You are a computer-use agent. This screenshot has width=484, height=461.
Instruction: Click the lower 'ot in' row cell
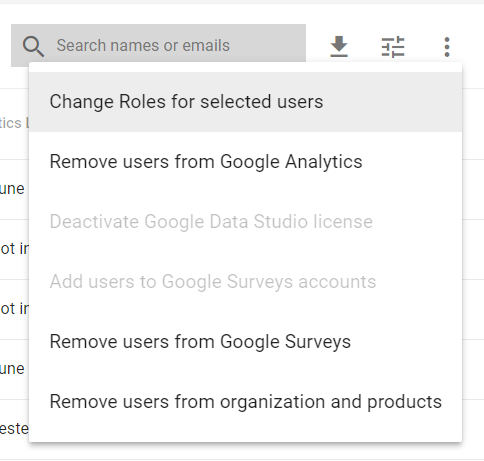(14, 309)
